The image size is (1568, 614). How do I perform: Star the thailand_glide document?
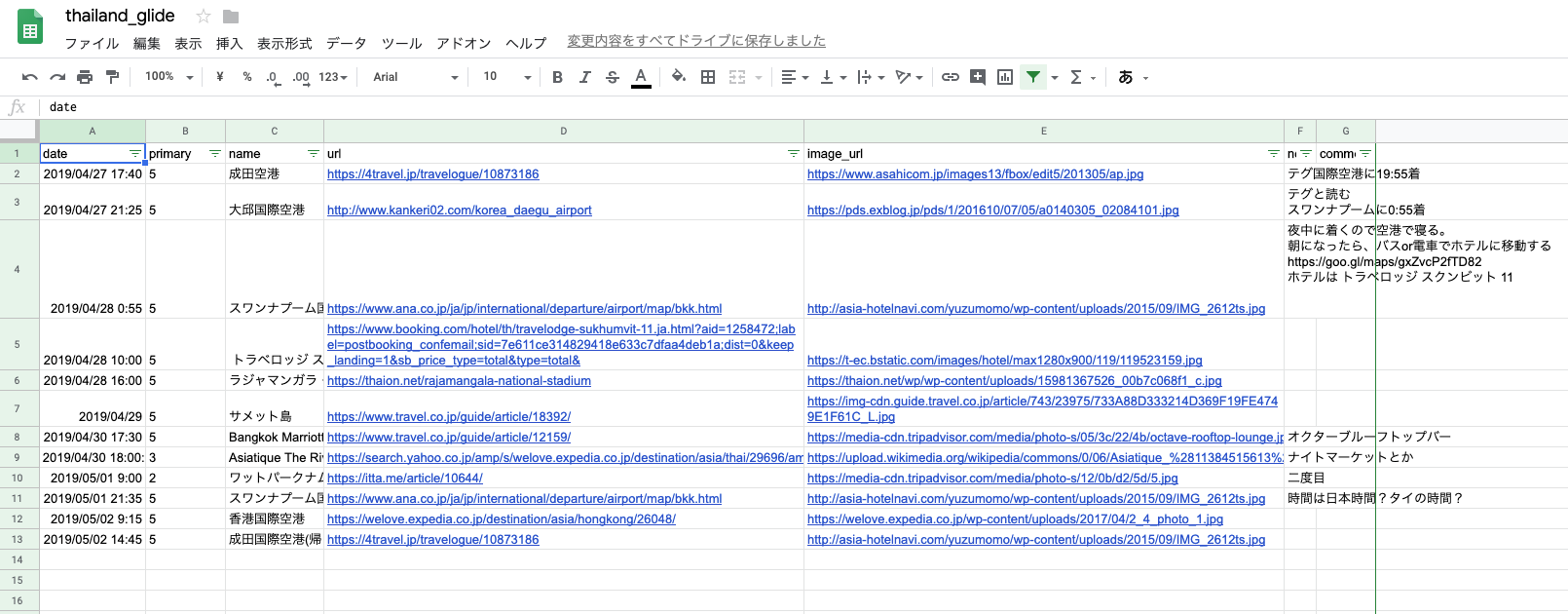[204, 16]
